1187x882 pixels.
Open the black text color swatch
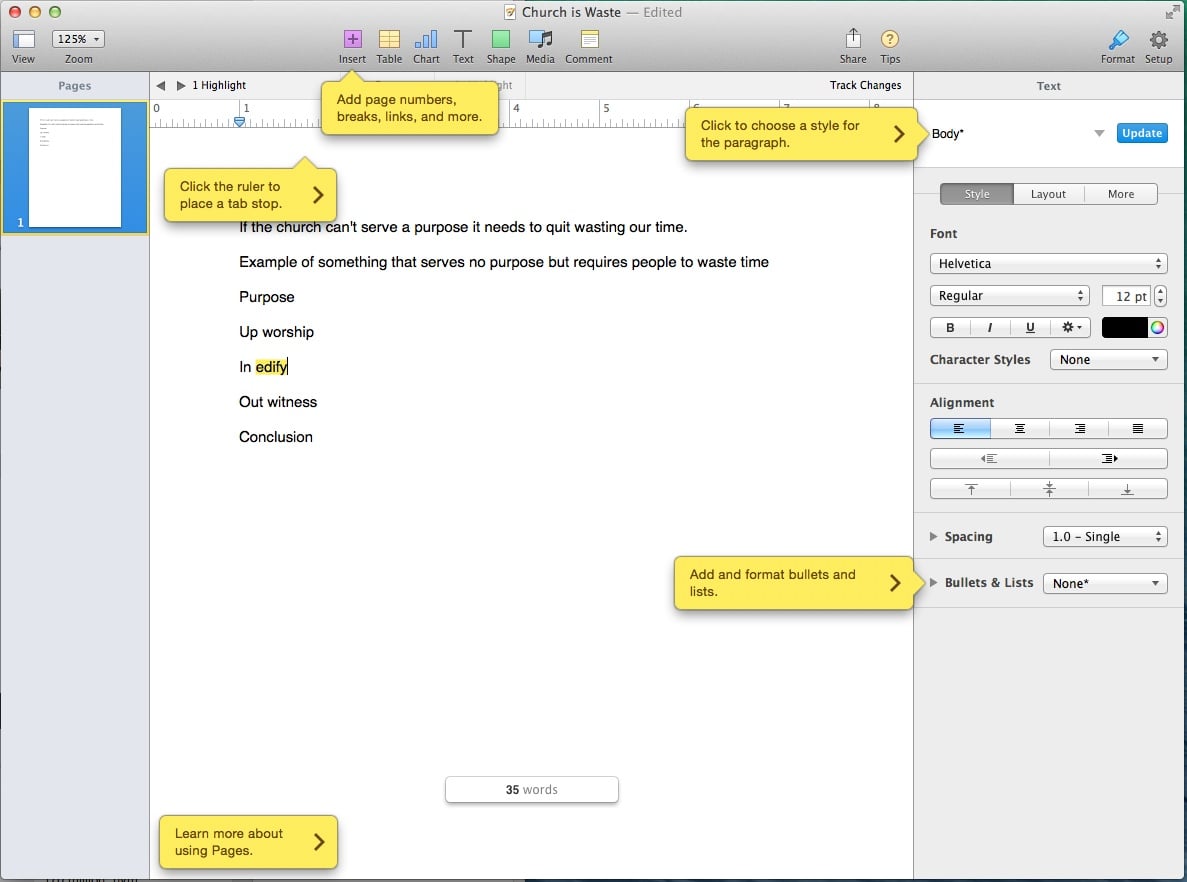click(x=1124, y=328)
